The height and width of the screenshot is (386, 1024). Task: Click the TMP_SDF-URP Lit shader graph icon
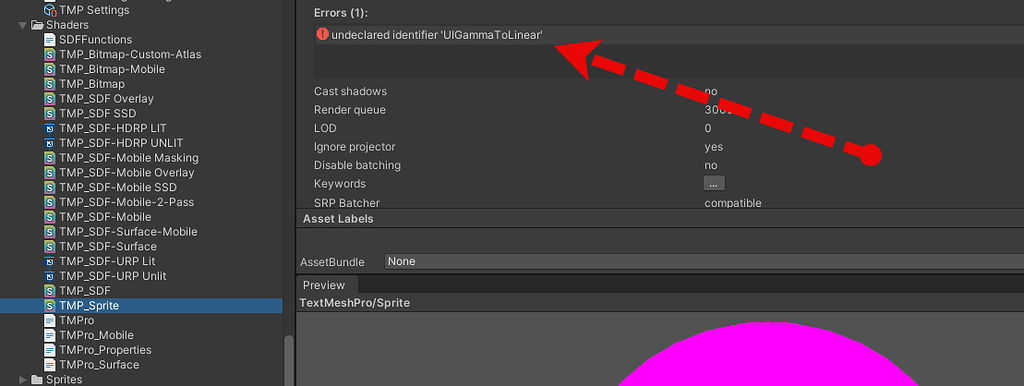click(x=50, y=261)
